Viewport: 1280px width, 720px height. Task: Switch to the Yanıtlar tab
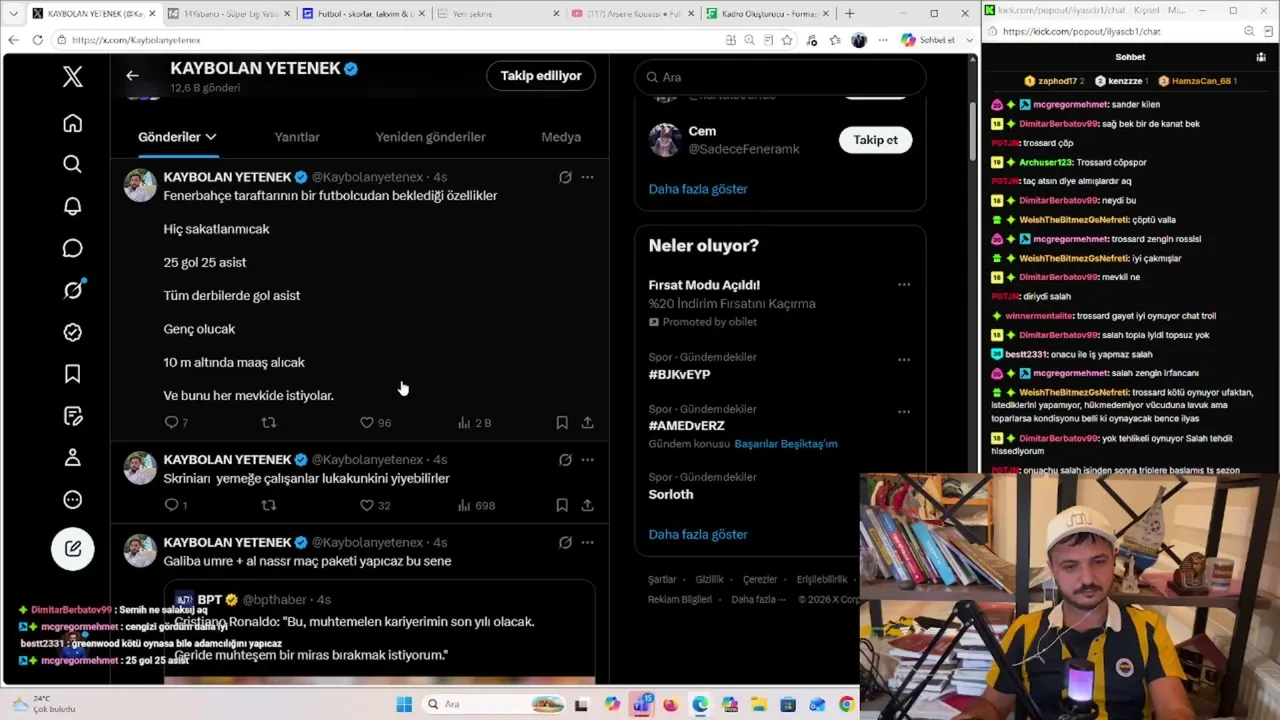[297, 137]
